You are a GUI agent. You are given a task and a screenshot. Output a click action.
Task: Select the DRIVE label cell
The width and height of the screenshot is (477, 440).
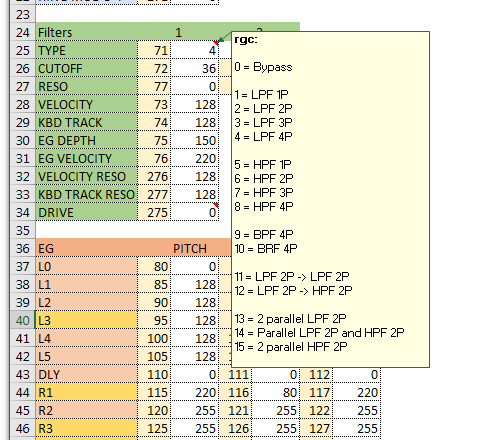[86, 213]
